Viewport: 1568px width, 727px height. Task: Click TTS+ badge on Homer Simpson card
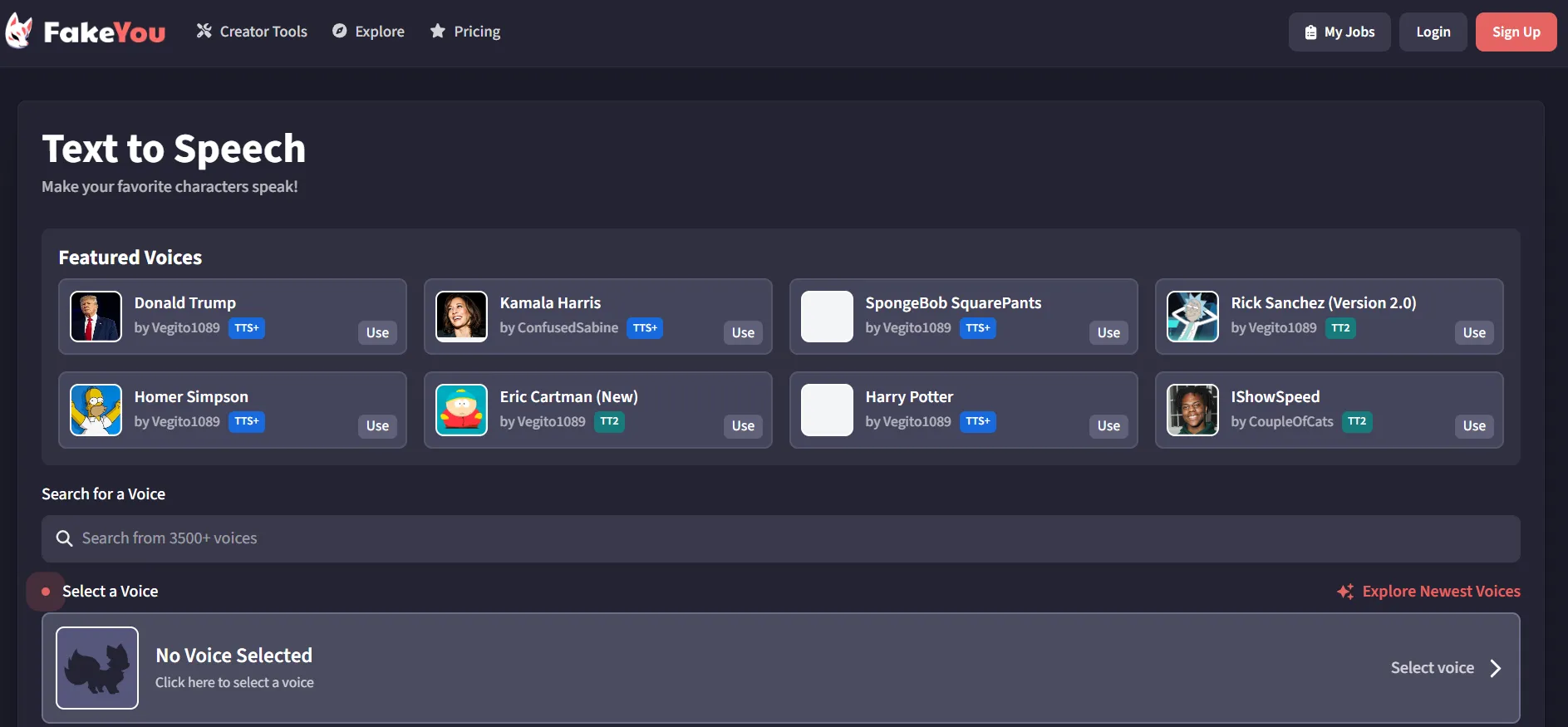247,421
